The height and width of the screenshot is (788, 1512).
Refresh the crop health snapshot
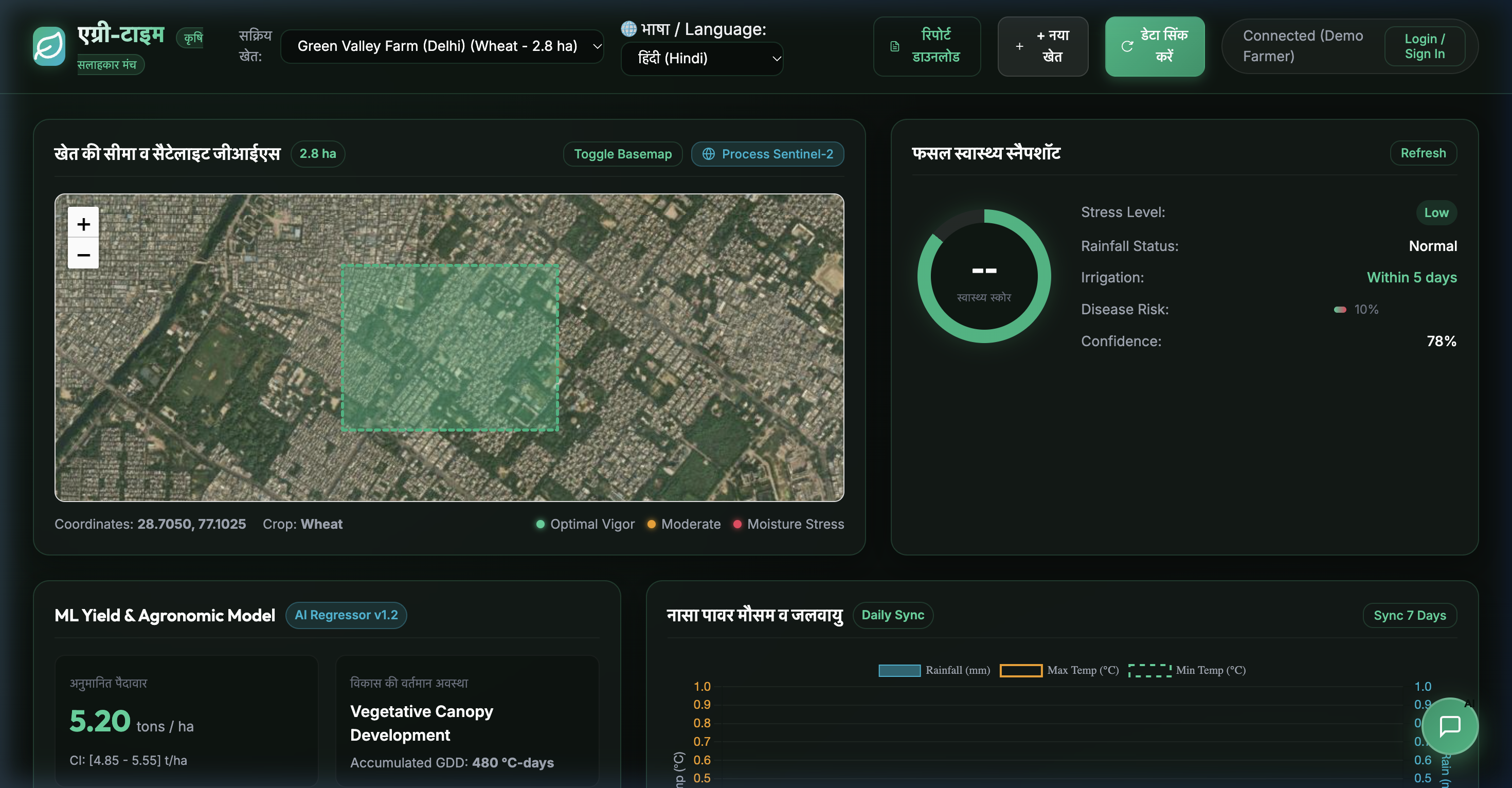tap(1423, 153)
